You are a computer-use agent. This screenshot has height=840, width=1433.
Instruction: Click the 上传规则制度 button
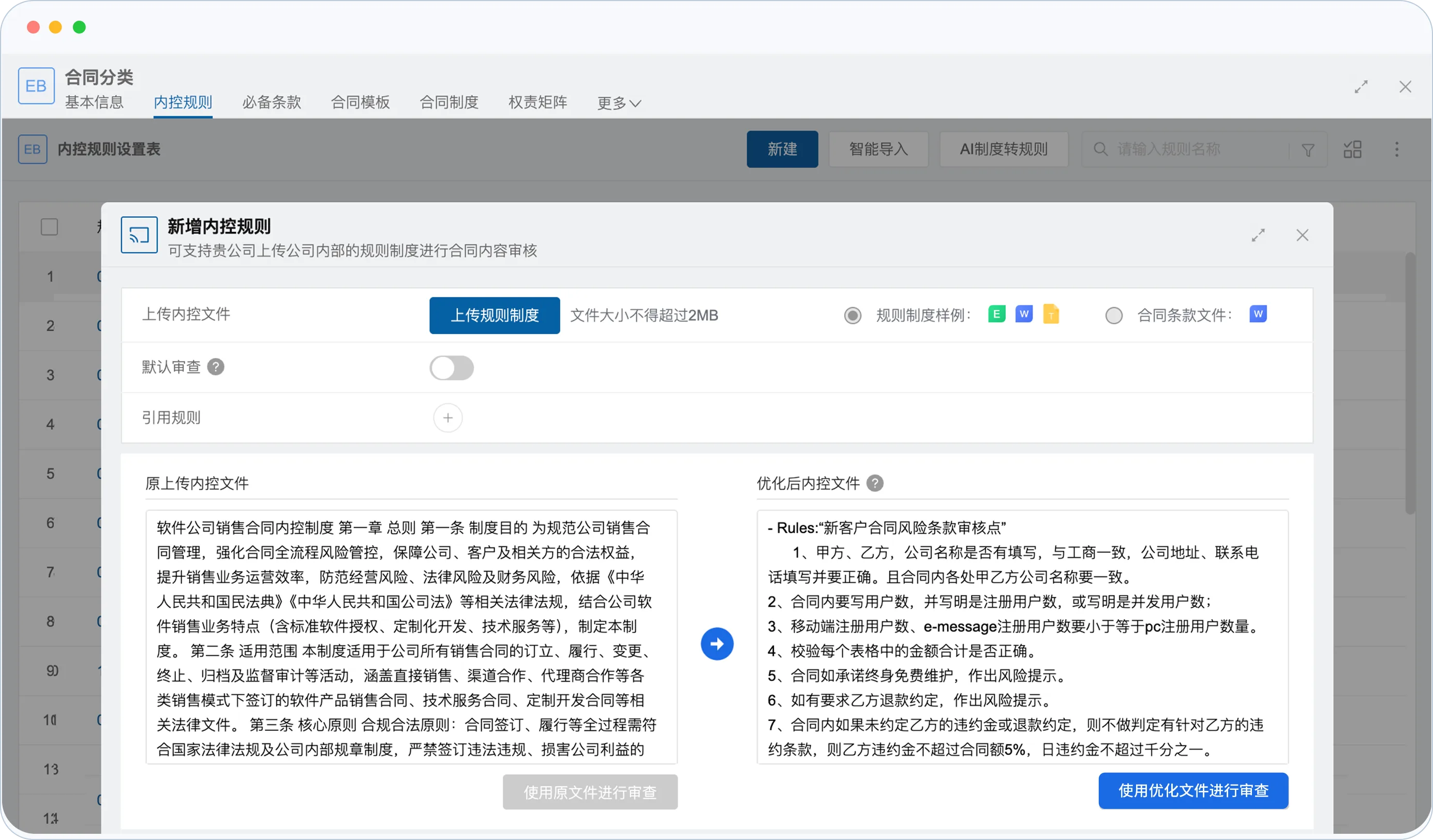(495, 315)
